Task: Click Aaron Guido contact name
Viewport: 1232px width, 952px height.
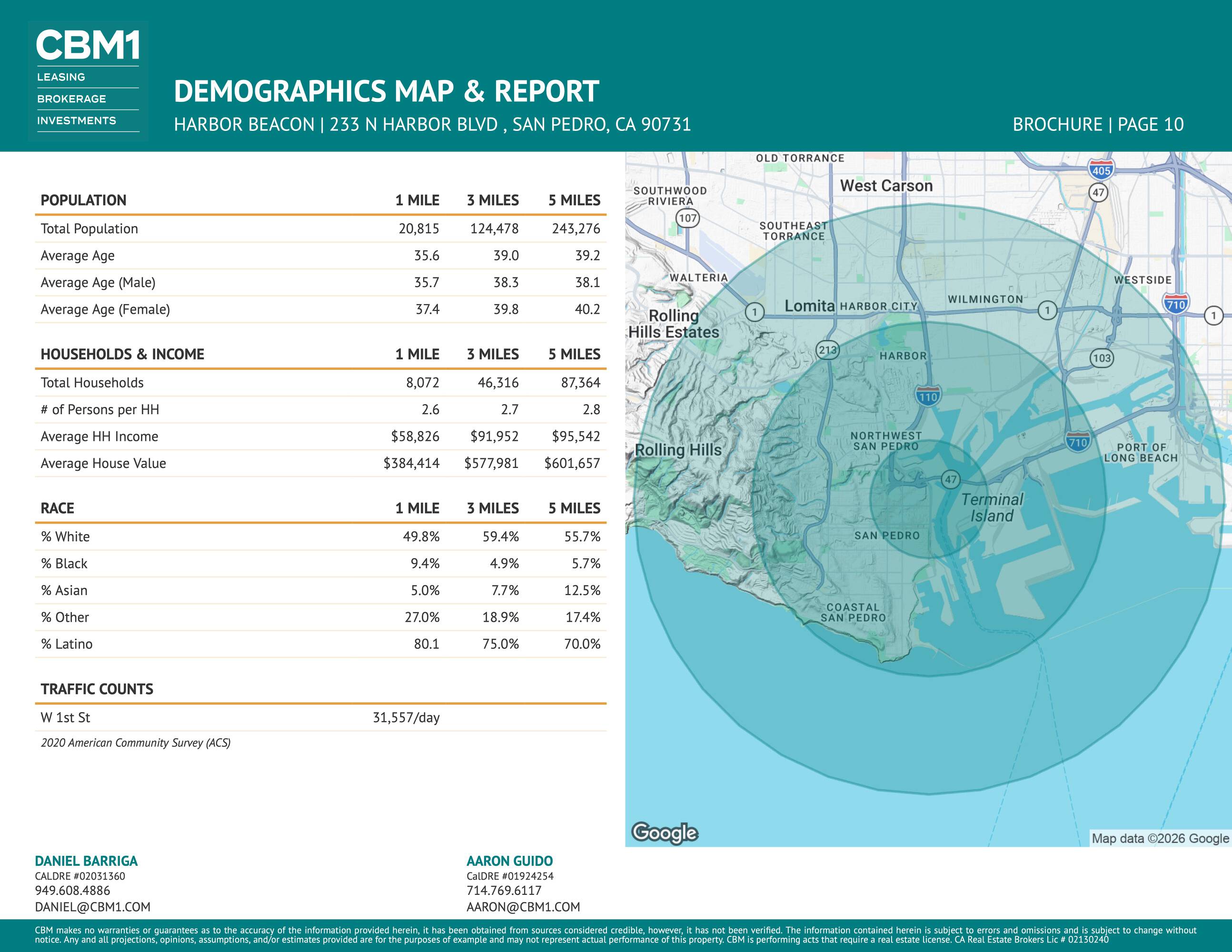Action: 509,861
